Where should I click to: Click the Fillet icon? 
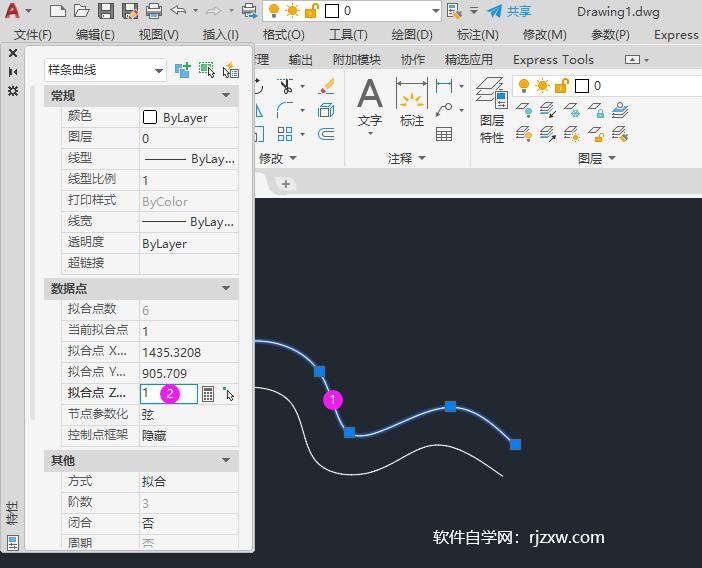285,110
